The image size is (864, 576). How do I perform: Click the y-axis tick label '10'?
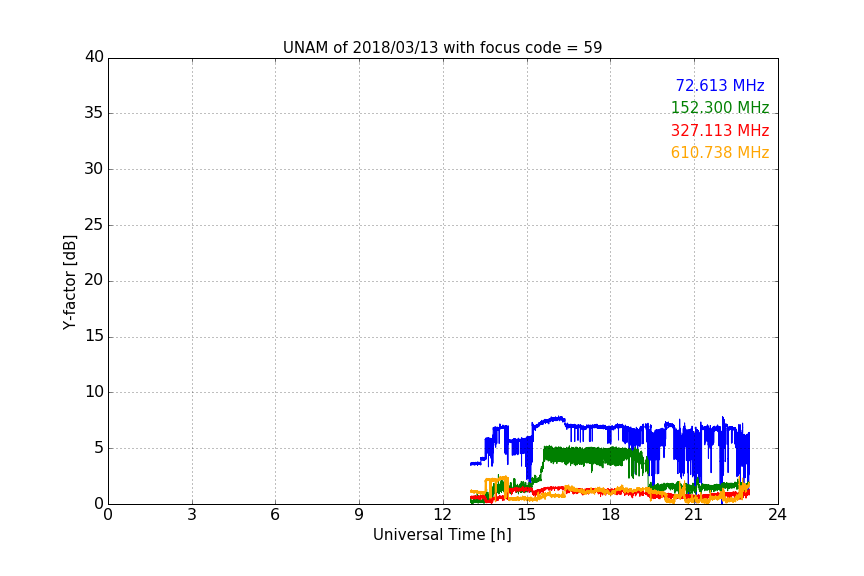tap(94, 392)
